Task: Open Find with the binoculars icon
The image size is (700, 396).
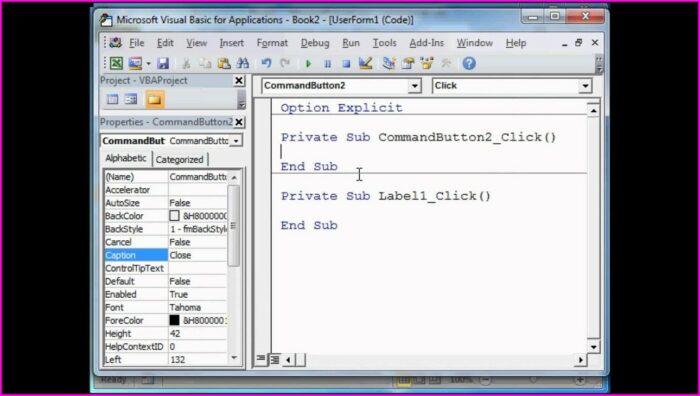Action: (x=242, y=63)
